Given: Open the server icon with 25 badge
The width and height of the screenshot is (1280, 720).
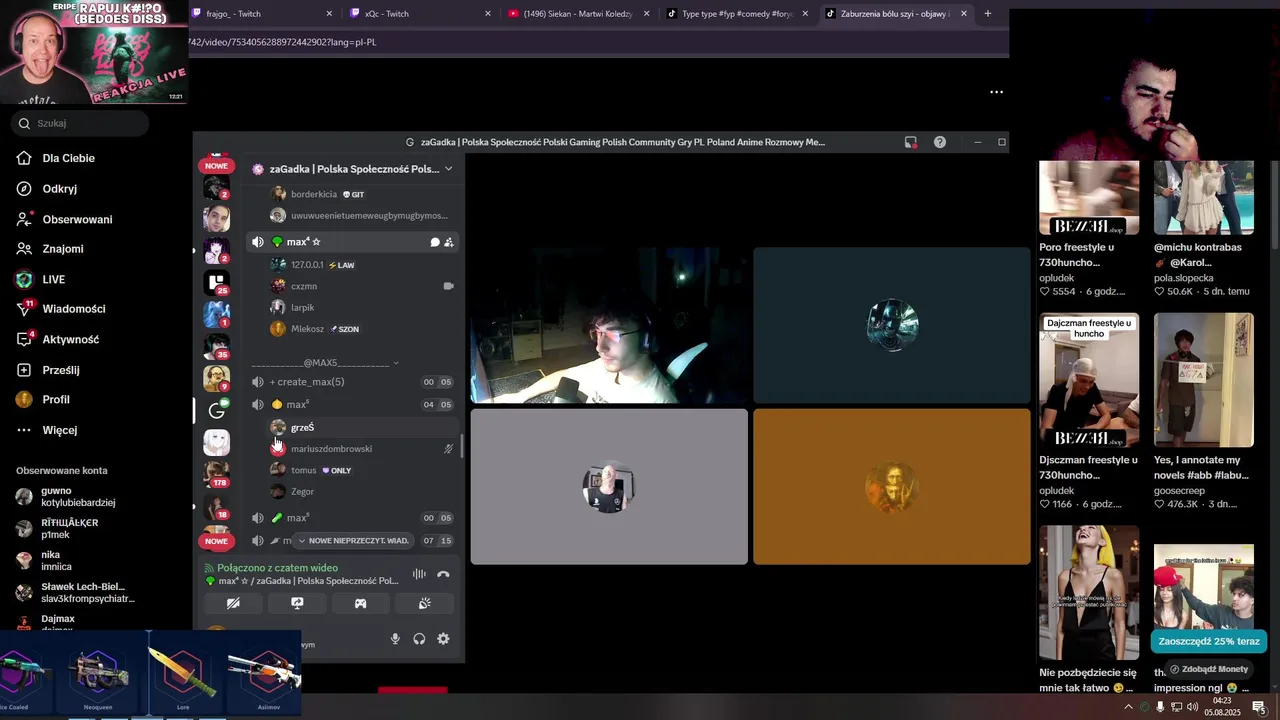Looking at the screenshot, I should (217, 283).
